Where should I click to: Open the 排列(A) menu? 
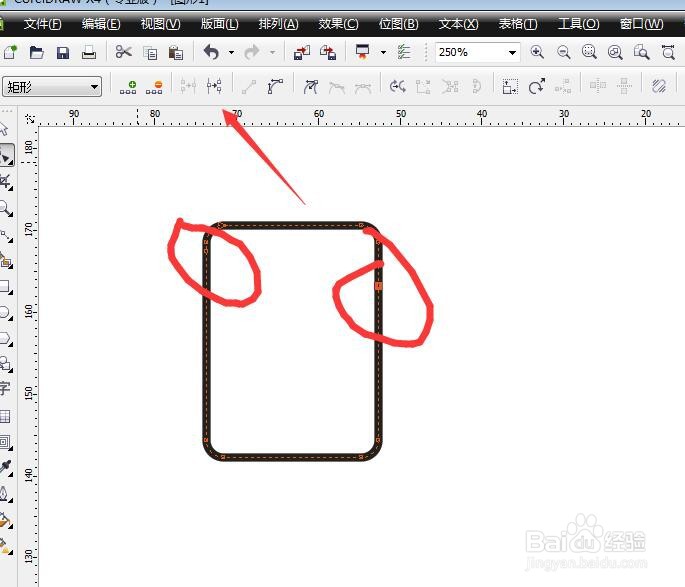(x=278, y=24)
